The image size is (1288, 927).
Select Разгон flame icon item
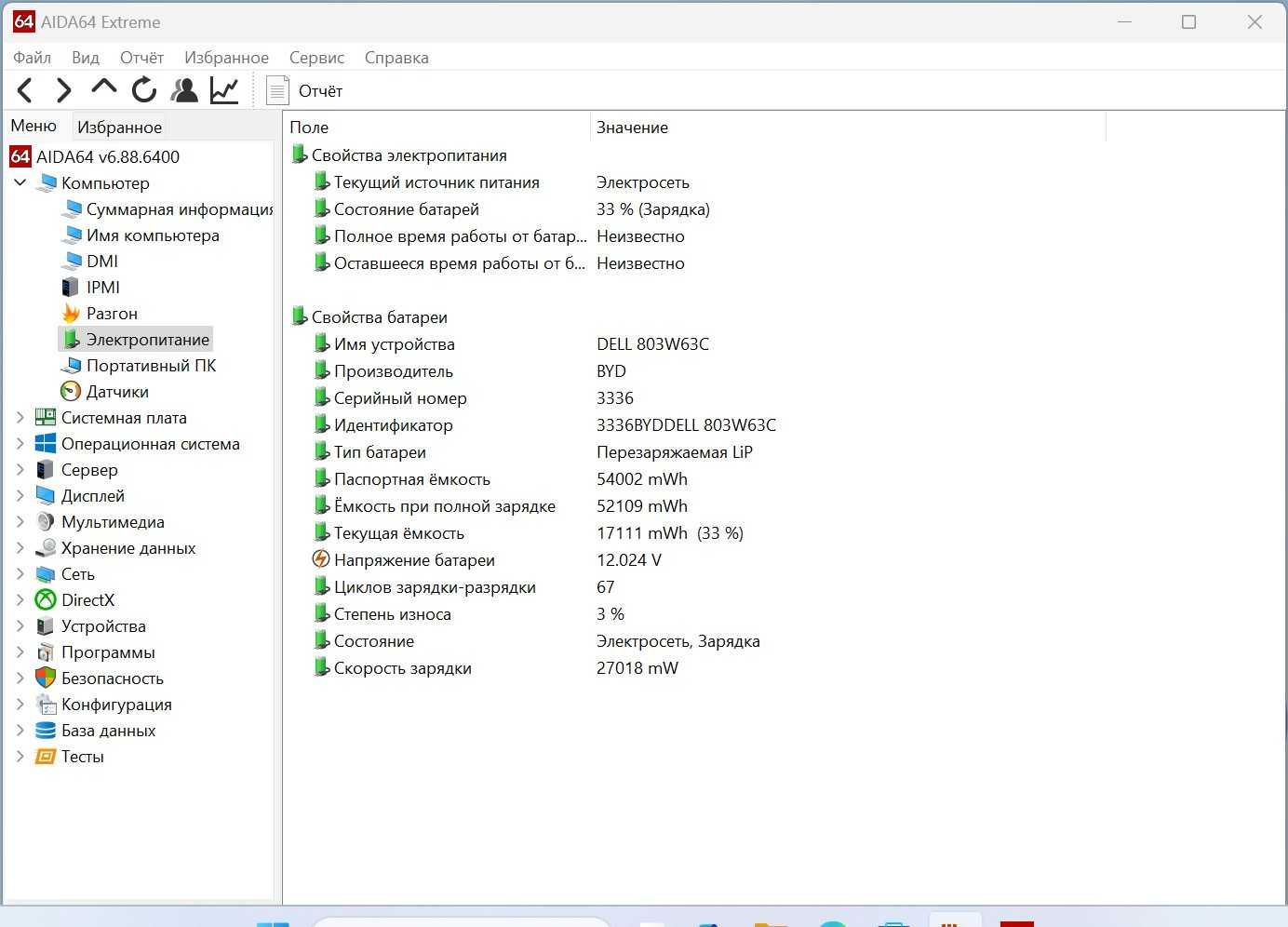point(71,314)
